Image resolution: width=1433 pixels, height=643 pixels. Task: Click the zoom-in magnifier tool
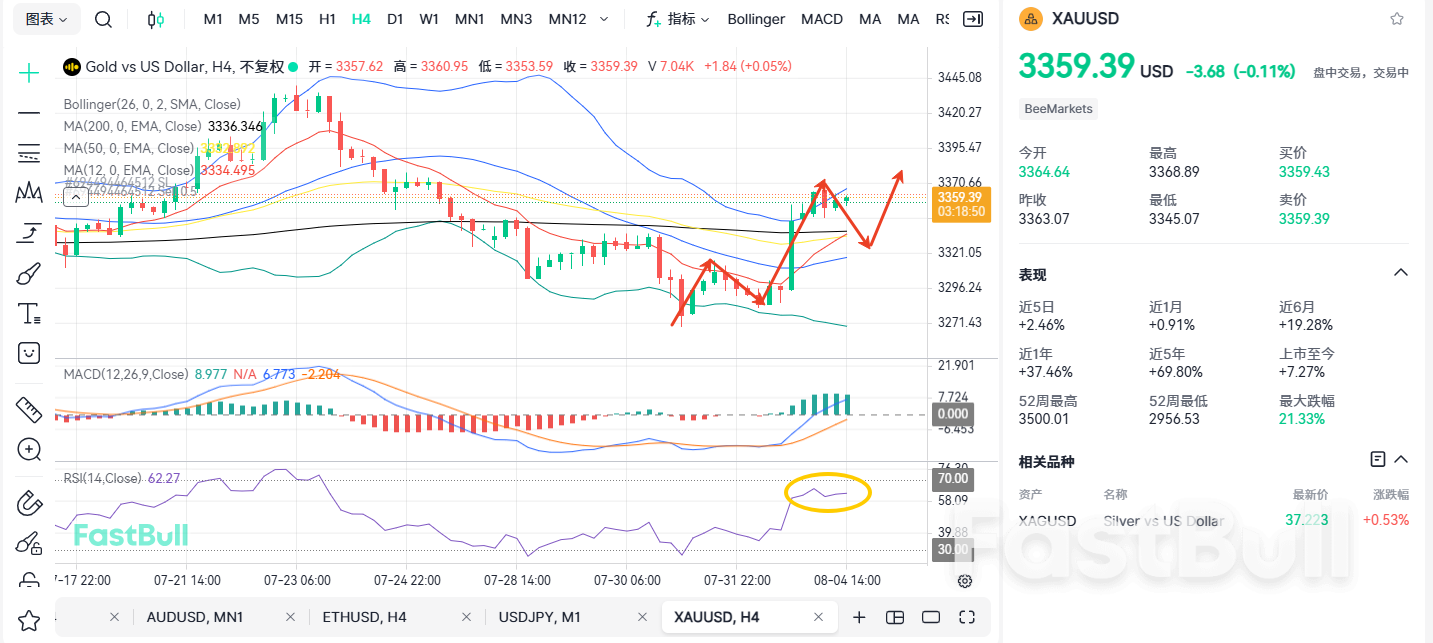pos(29,449)
